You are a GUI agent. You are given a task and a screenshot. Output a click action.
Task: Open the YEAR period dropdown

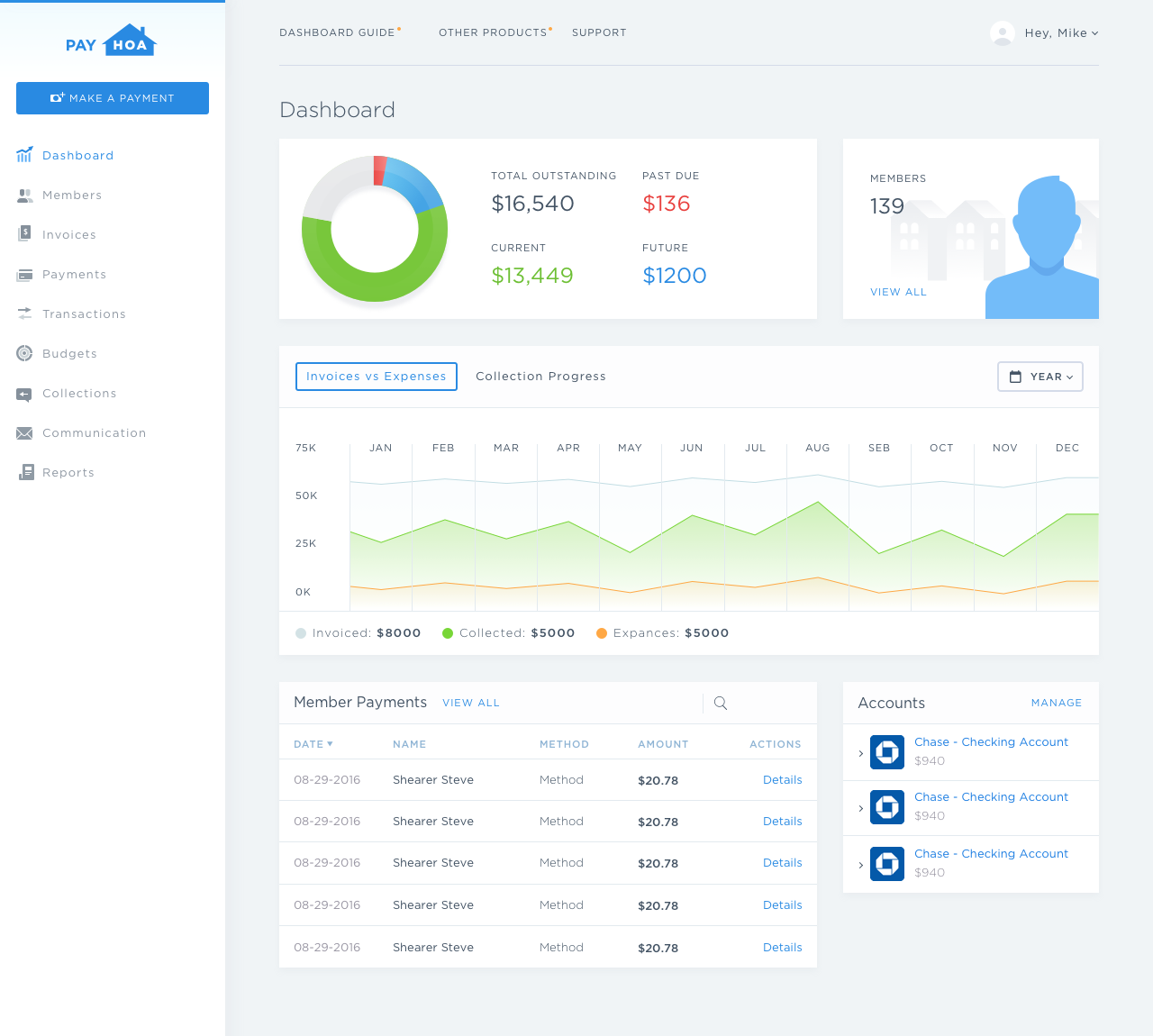(1040, 377)
